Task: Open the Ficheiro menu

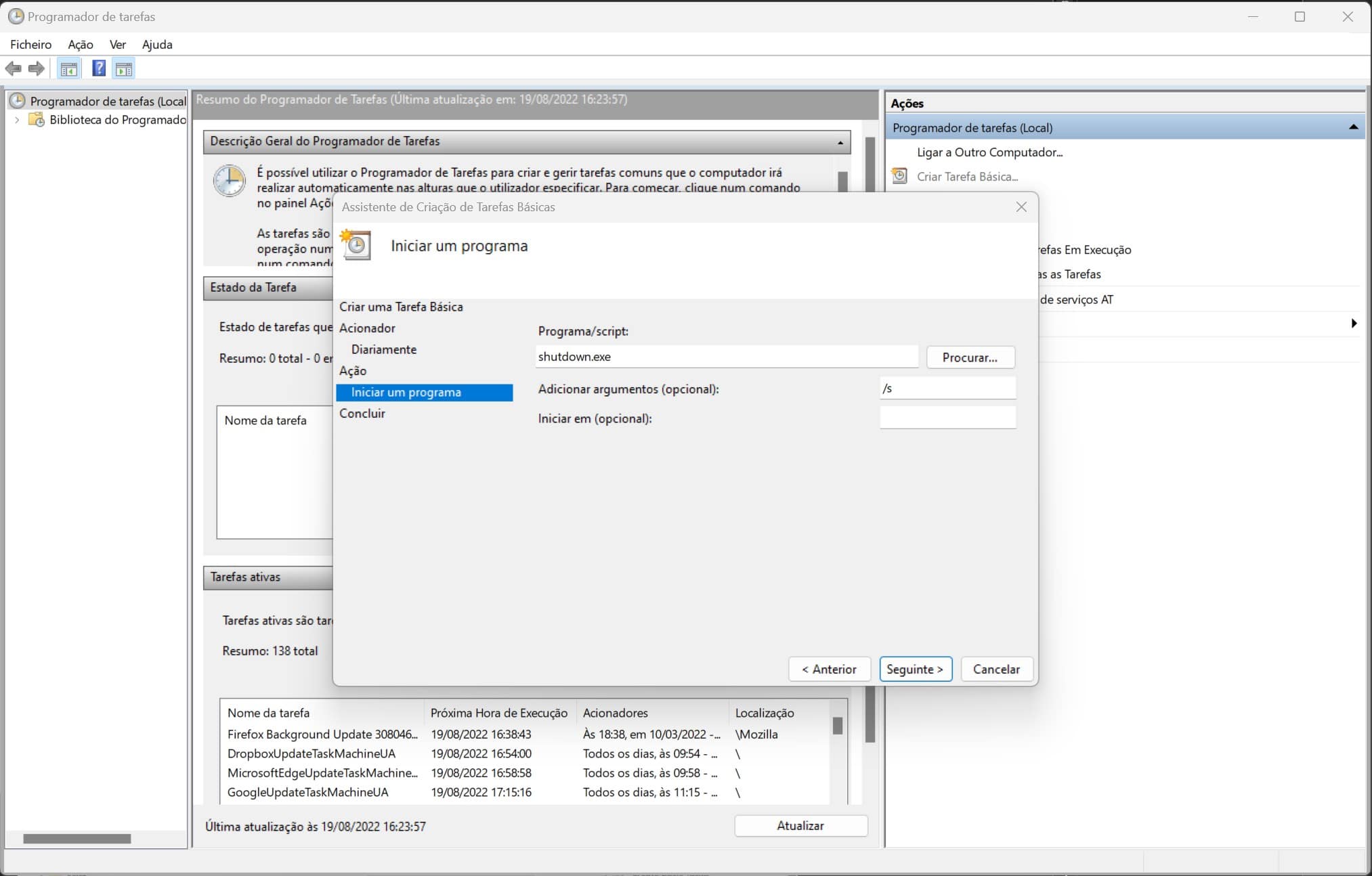Action: click(x=30, y=45)
